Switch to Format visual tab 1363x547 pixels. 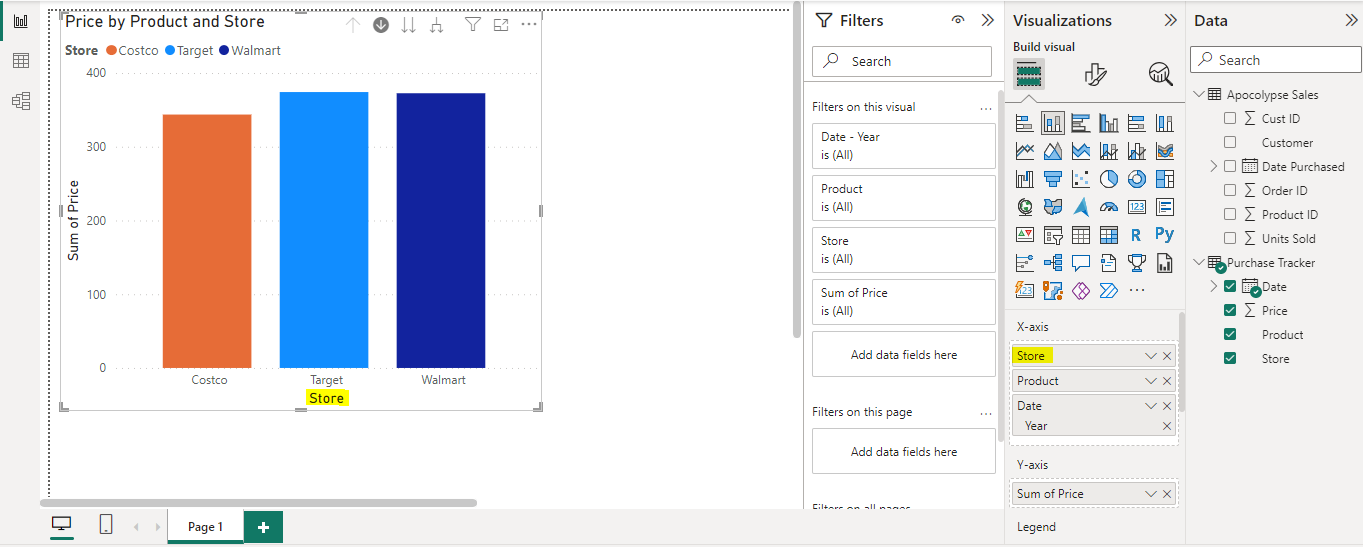pyautogui.click(x=1095, y=74)
